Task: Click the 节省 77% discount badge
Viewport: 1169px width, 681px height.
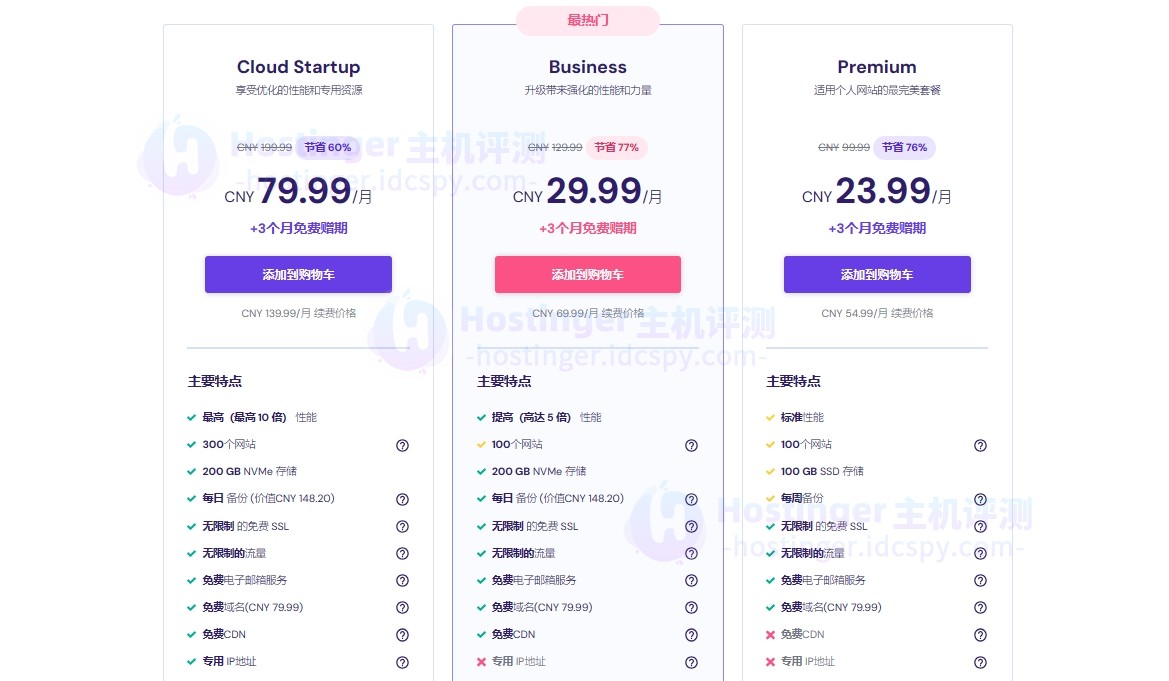Action: point(616,148)
